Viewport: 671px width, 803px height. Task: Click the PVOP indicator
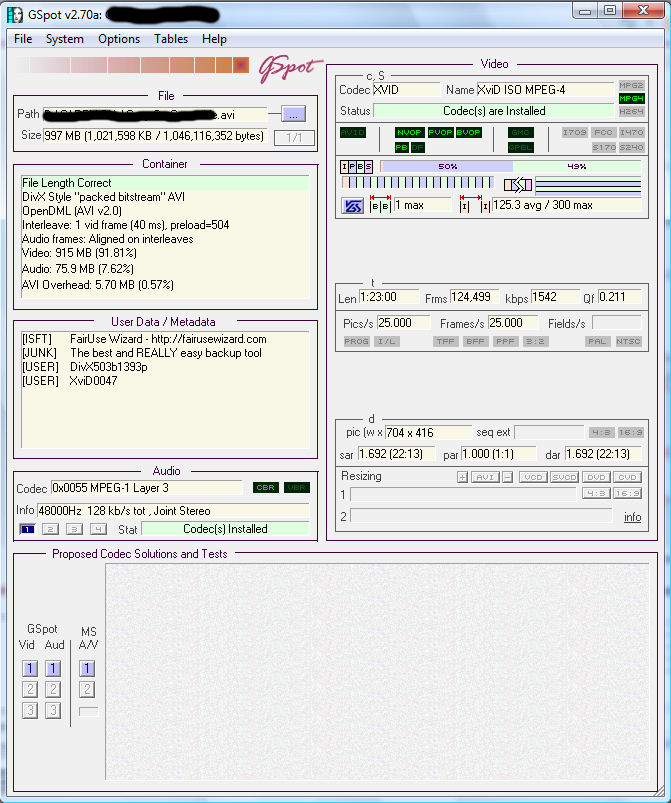tap(441, 132)
